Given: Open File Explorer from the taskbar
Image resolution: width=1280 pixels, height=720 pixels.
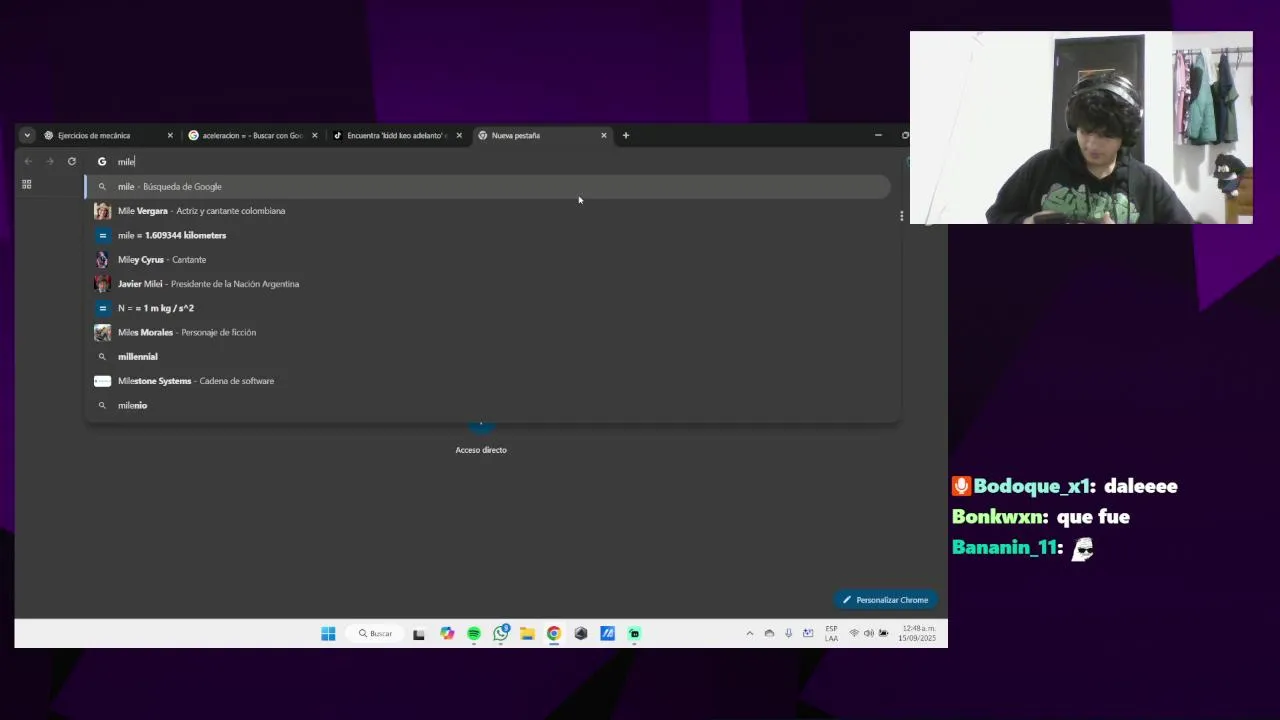Looking at the screenshot, I should [x=527, y=633].
